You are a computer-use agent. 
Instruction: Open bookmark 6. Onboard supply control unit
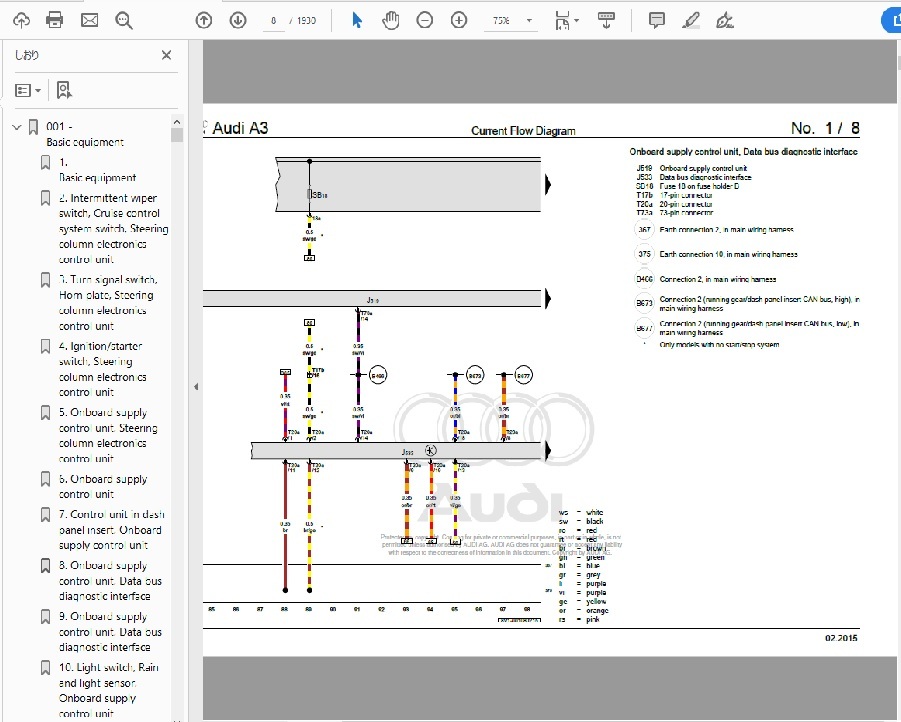tap(103, 486)
